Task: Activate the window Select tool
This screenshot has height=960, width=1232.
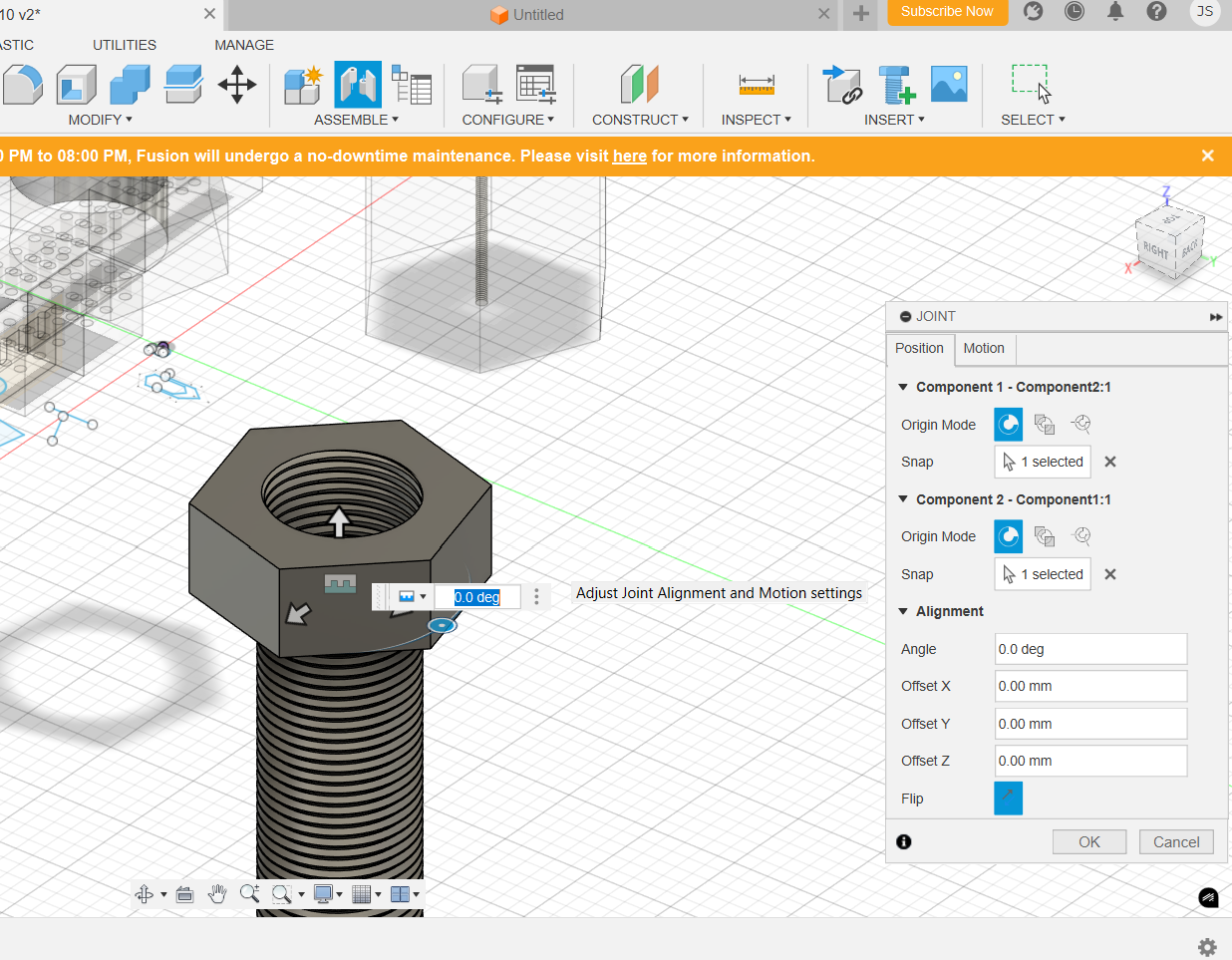Action: pos(1032,85)
